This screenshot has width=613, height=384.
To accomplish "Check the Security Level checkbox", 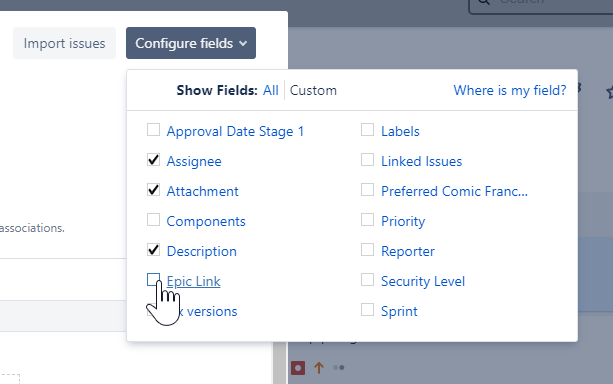I will point(367,280).
